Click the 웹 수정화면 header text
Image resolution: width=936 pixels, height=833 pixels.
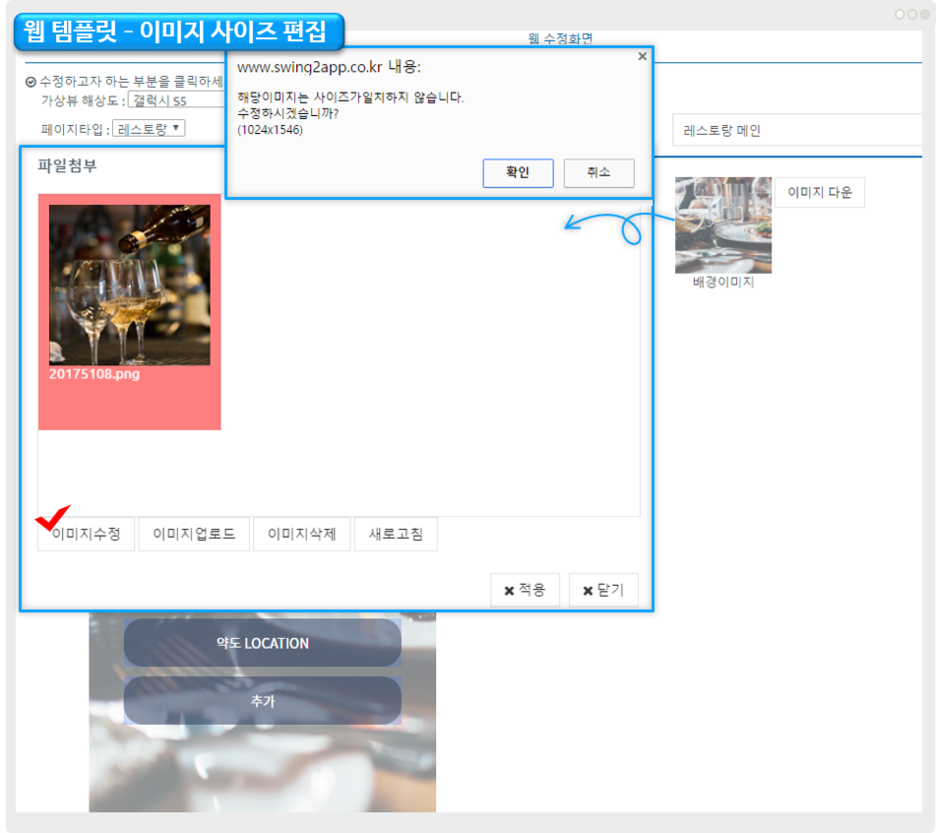[x=560, y=38]
